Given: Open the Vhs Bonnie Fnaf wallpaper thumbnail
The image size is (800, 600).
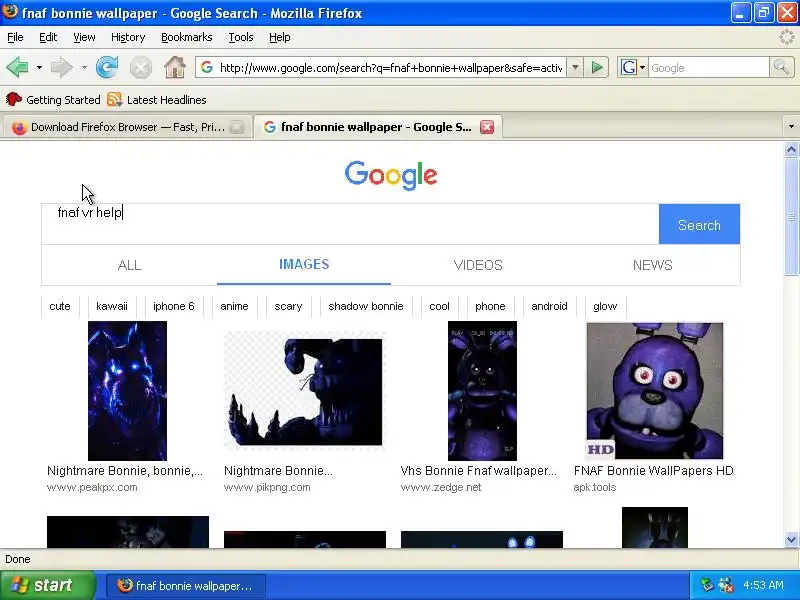Looking at the screenshot, I should [x=482, y=391].
